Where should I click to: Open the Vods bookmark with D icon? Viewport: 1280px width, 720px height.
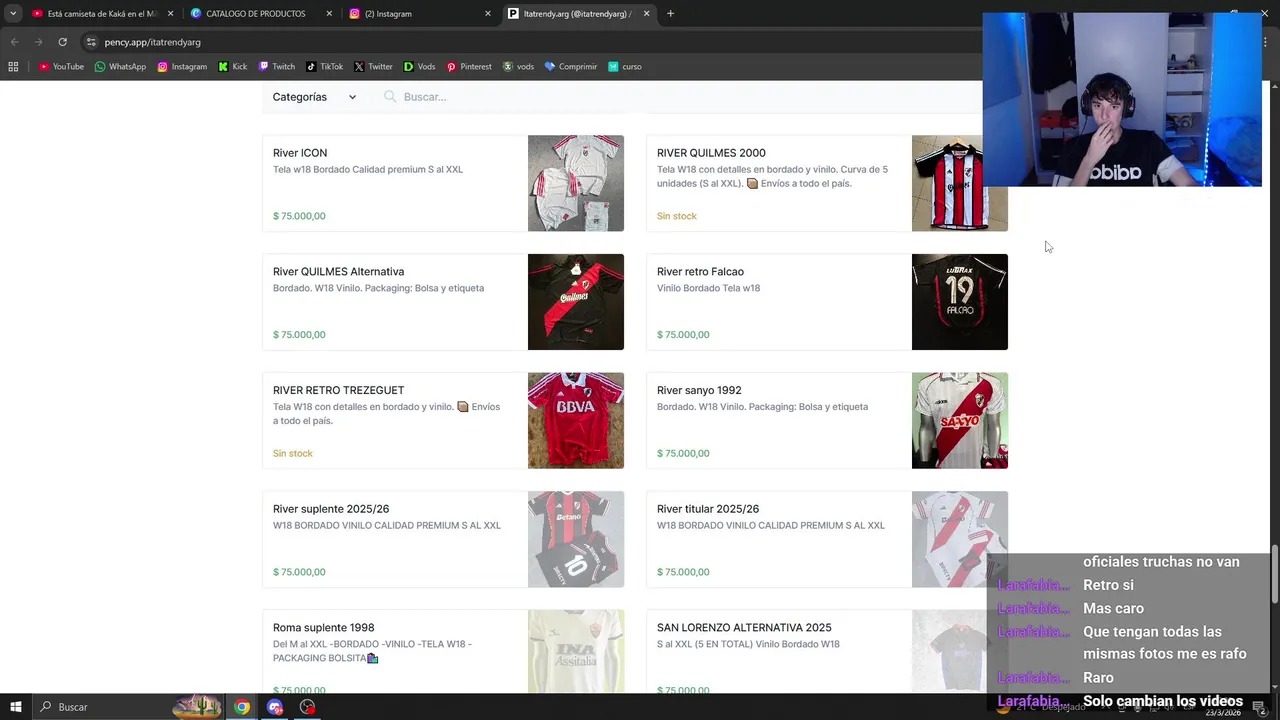point(419,67)
